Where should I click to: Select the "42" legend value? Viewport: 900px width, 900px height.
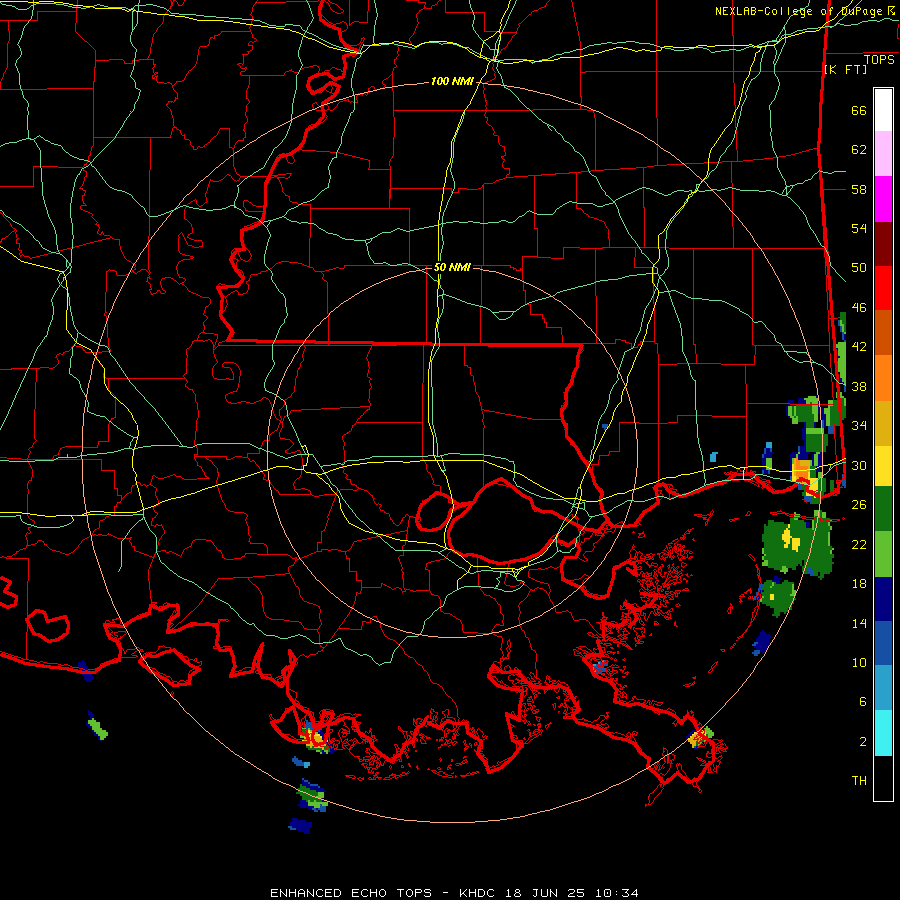point(859,347)
